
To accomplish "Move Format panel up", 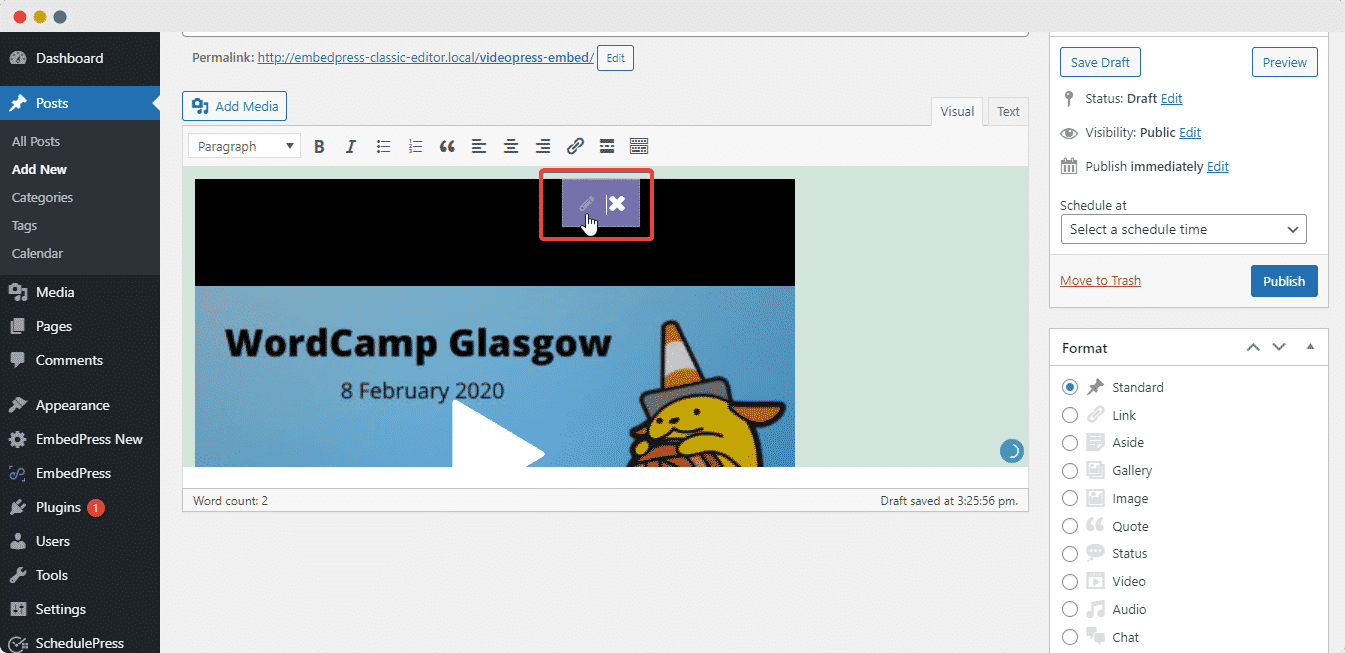I will pos(1253,347).
